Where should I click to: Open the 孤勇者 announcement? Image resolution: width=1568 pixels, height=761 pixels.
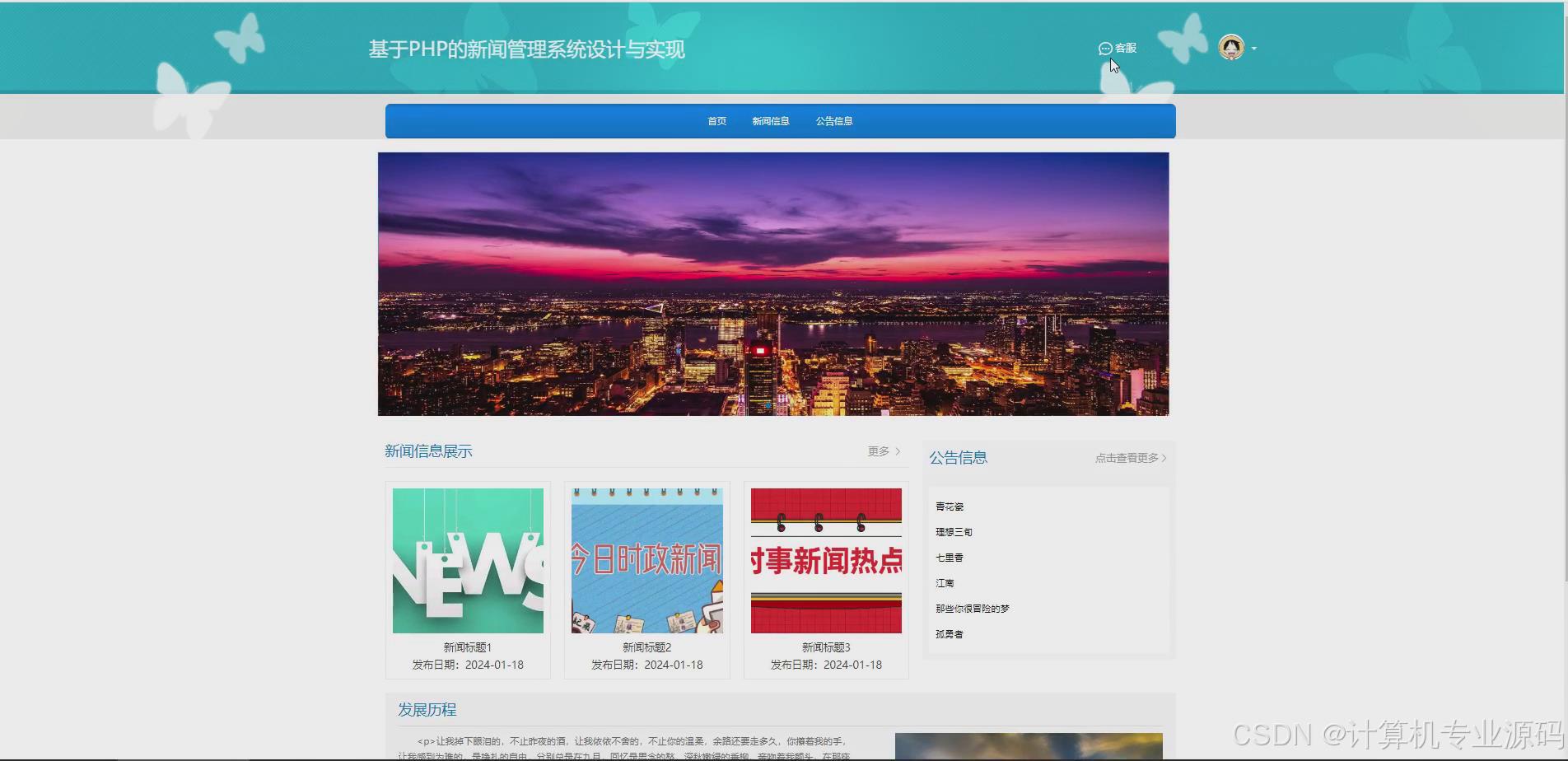tap(949, 633)
